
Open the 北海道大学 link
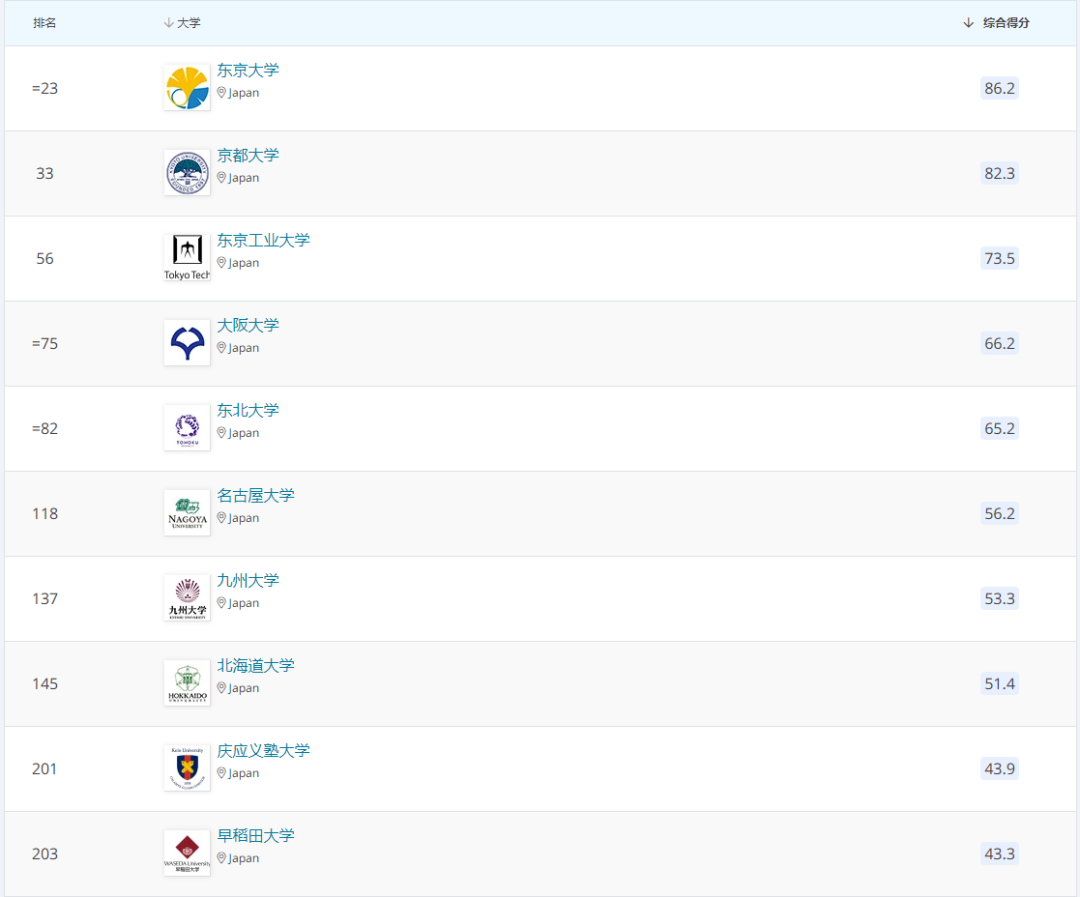tap(256, 666)
